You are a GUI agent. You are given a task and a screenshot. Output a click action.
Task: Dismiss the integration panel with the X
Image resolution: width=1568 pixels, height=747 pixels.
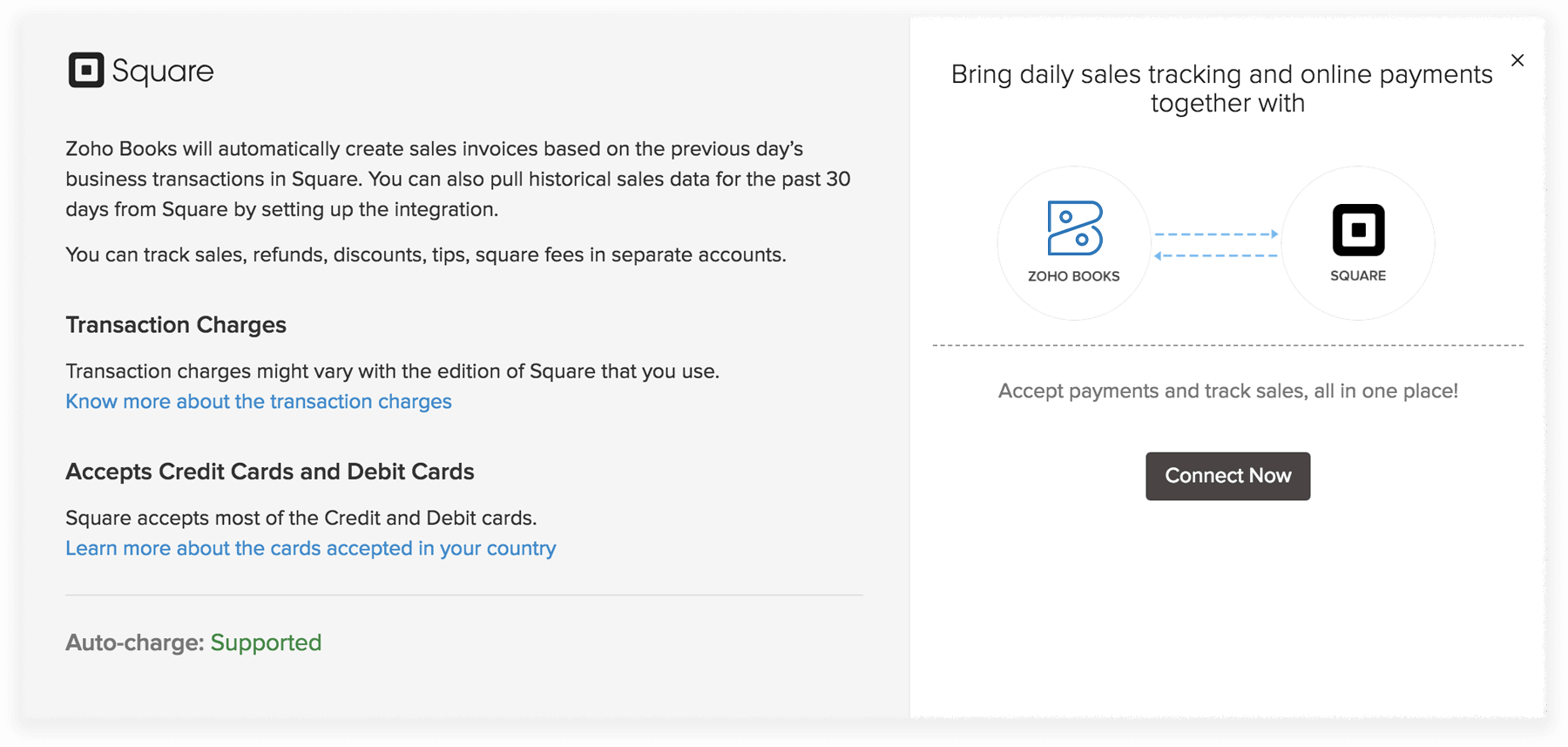click(1517, 60)
